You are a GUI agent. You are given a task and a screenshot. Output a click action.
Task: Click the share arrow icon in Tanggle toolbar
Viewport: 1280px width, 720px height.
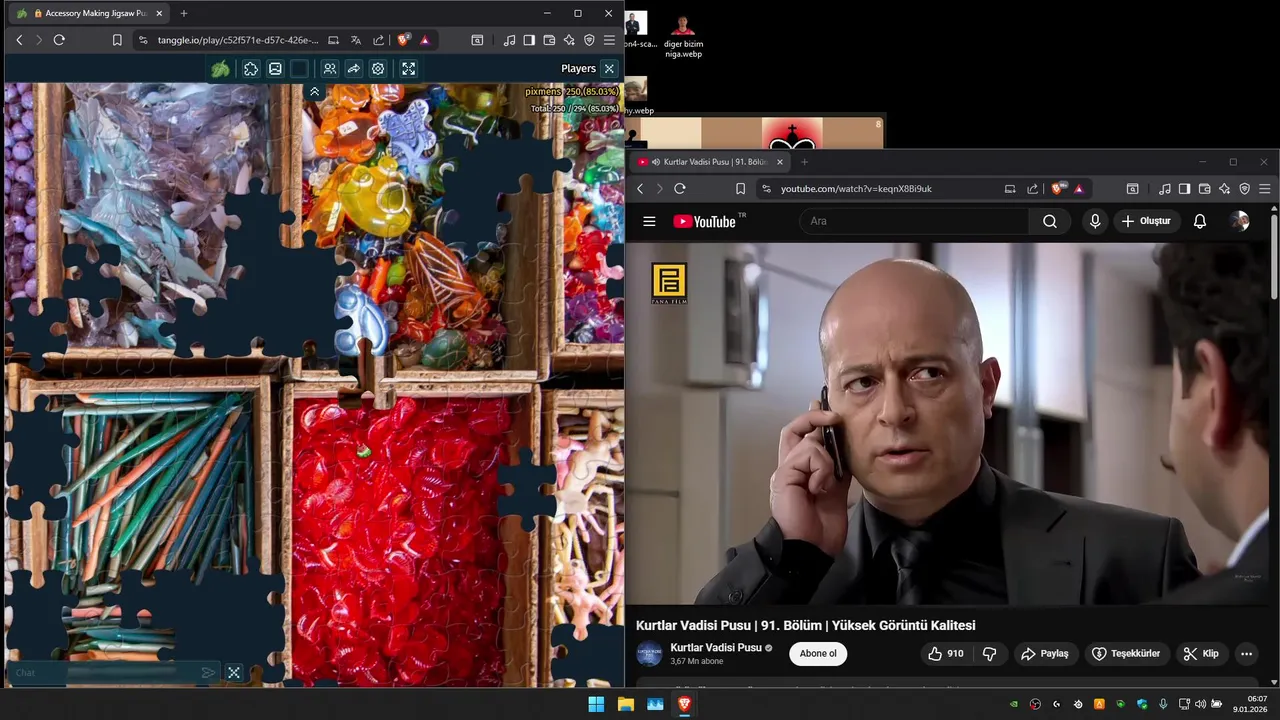coord(354,69)
